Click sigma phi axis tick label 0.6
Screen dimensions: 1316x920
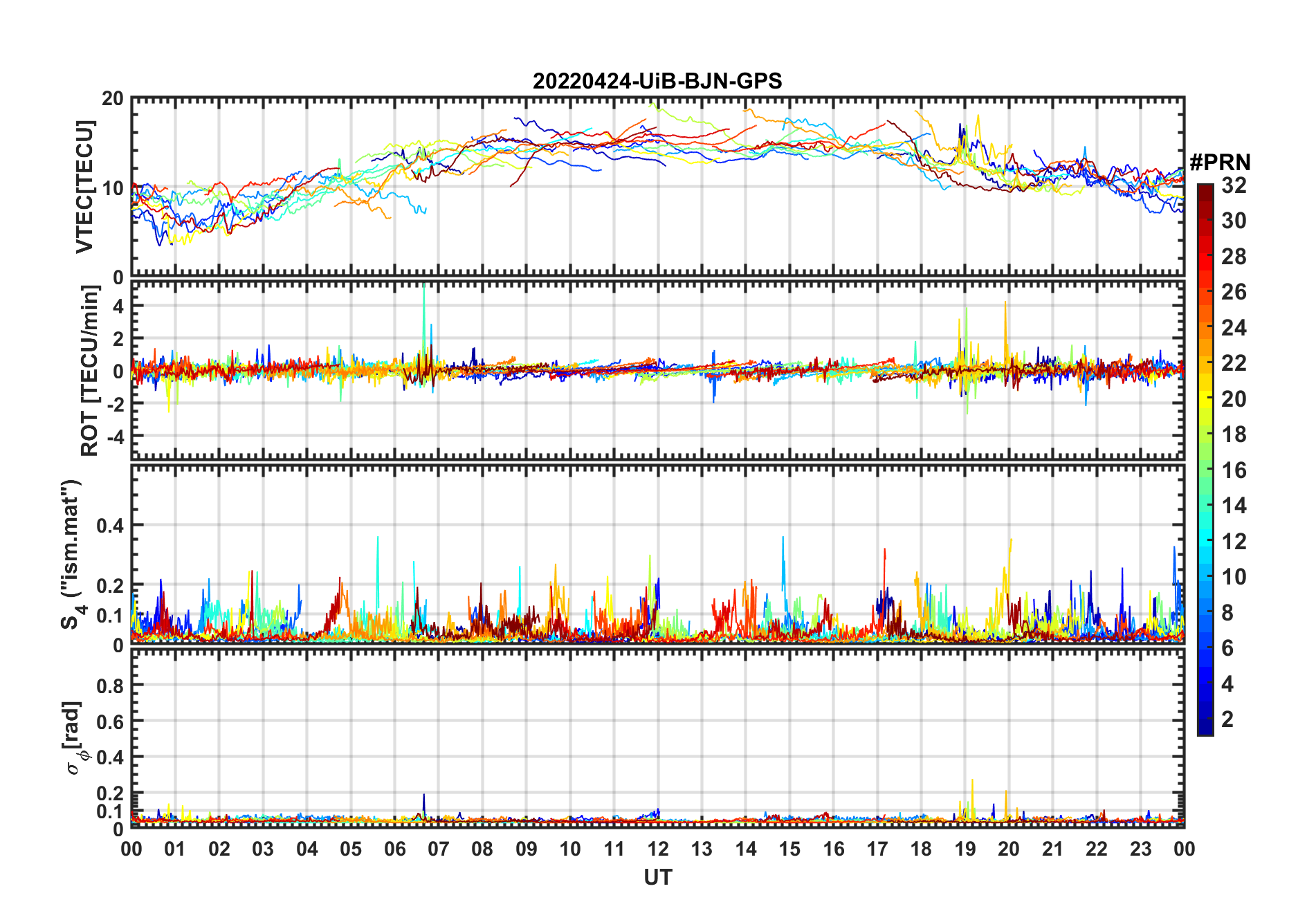click(111, 721)
